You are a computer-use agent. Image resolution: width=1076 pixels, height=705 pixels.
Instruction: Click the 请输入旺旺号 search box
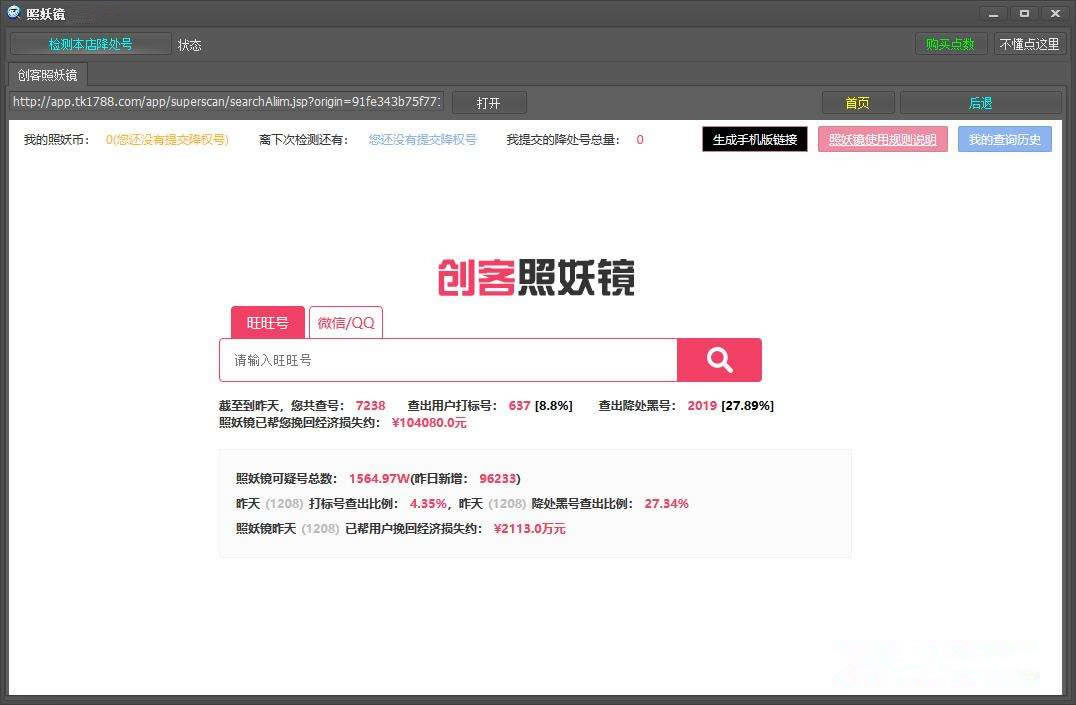447,359
